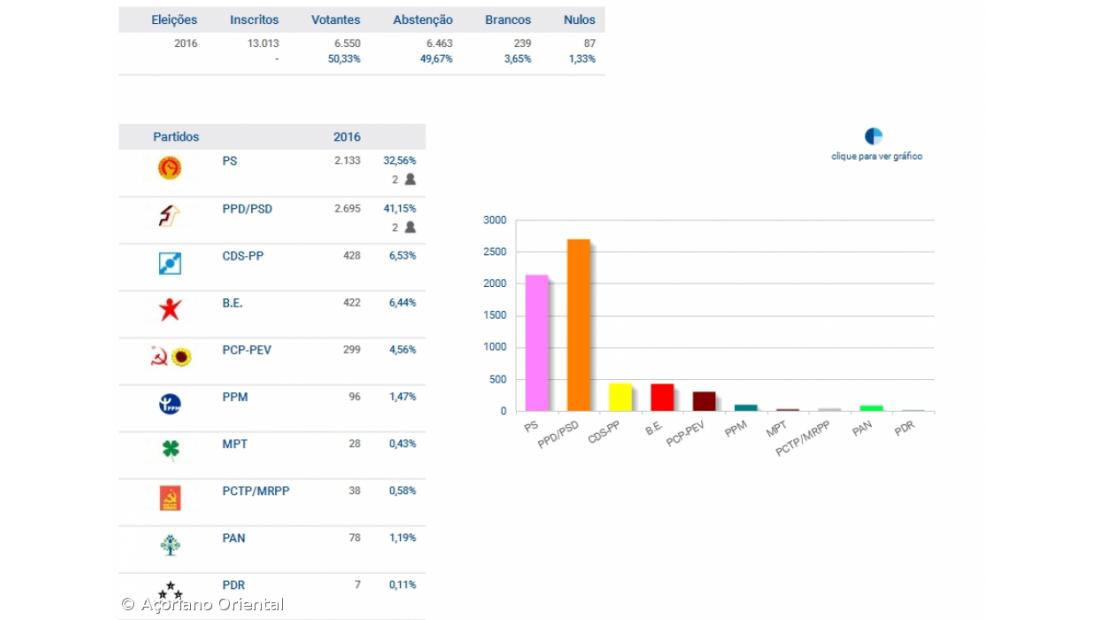The height and width of the screenshot is (620, 1100).
Task: Click the Partidos column header
Action: (176, 137)
